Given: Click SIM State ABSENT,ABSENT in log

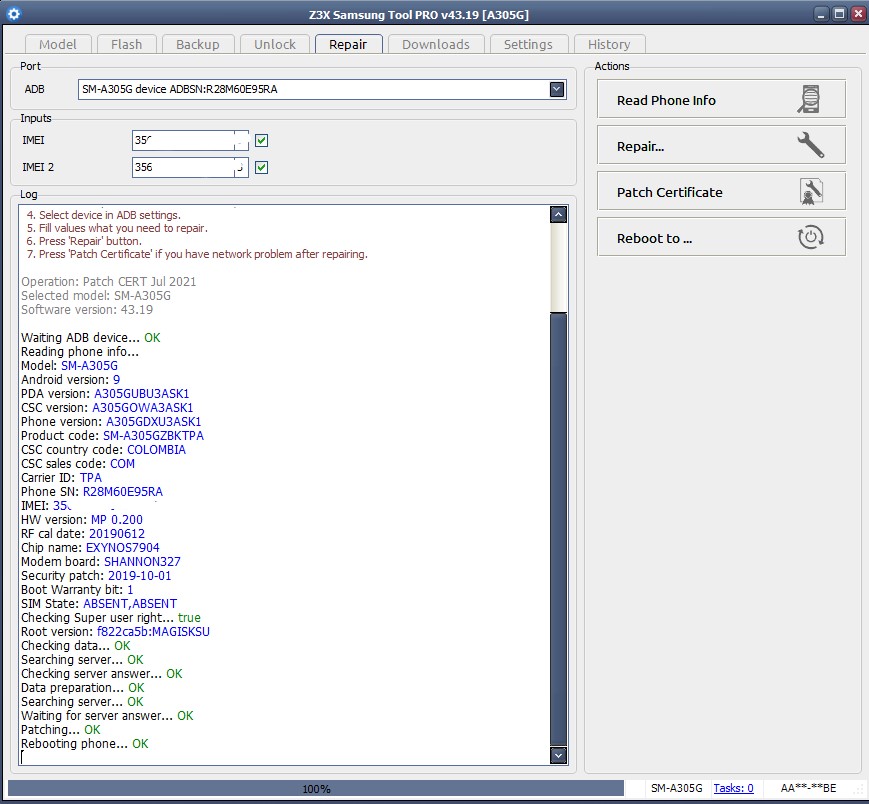Looking at the screenshot, I should pyautogui.click(x=130, y=604).
